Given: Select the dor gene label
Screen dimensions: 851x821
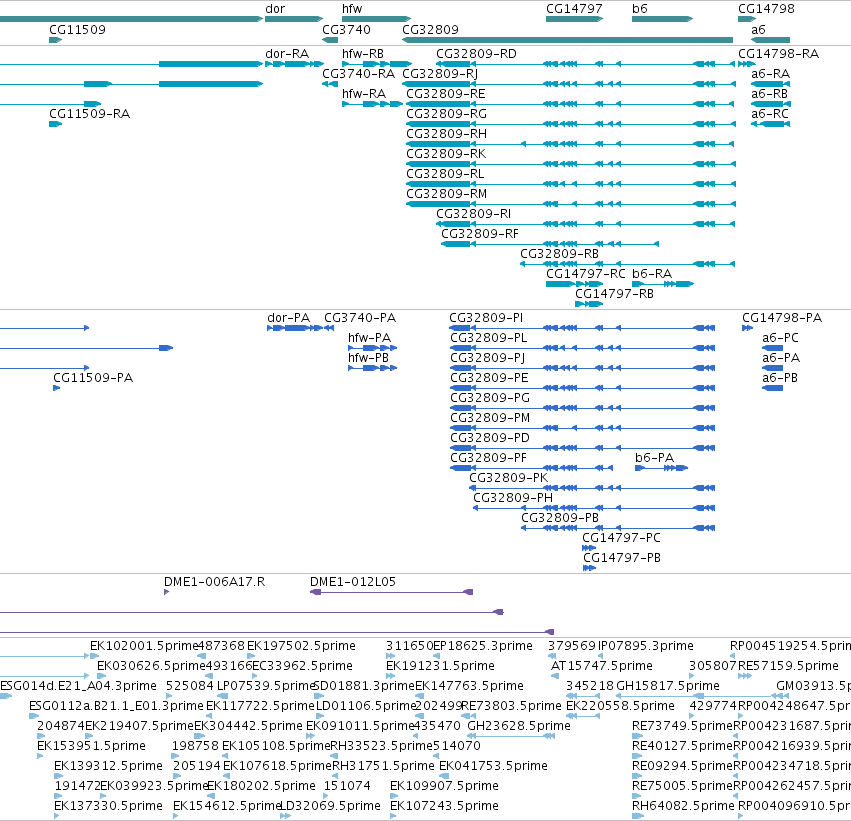Looking at the screenshot, I should 275,9.
